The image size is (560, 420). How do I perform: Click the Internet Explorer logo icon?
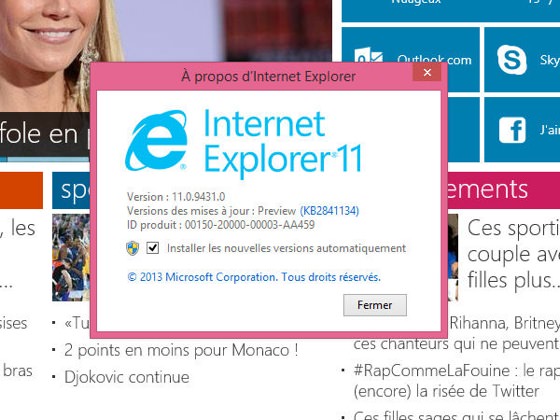[x=156, y=140]
